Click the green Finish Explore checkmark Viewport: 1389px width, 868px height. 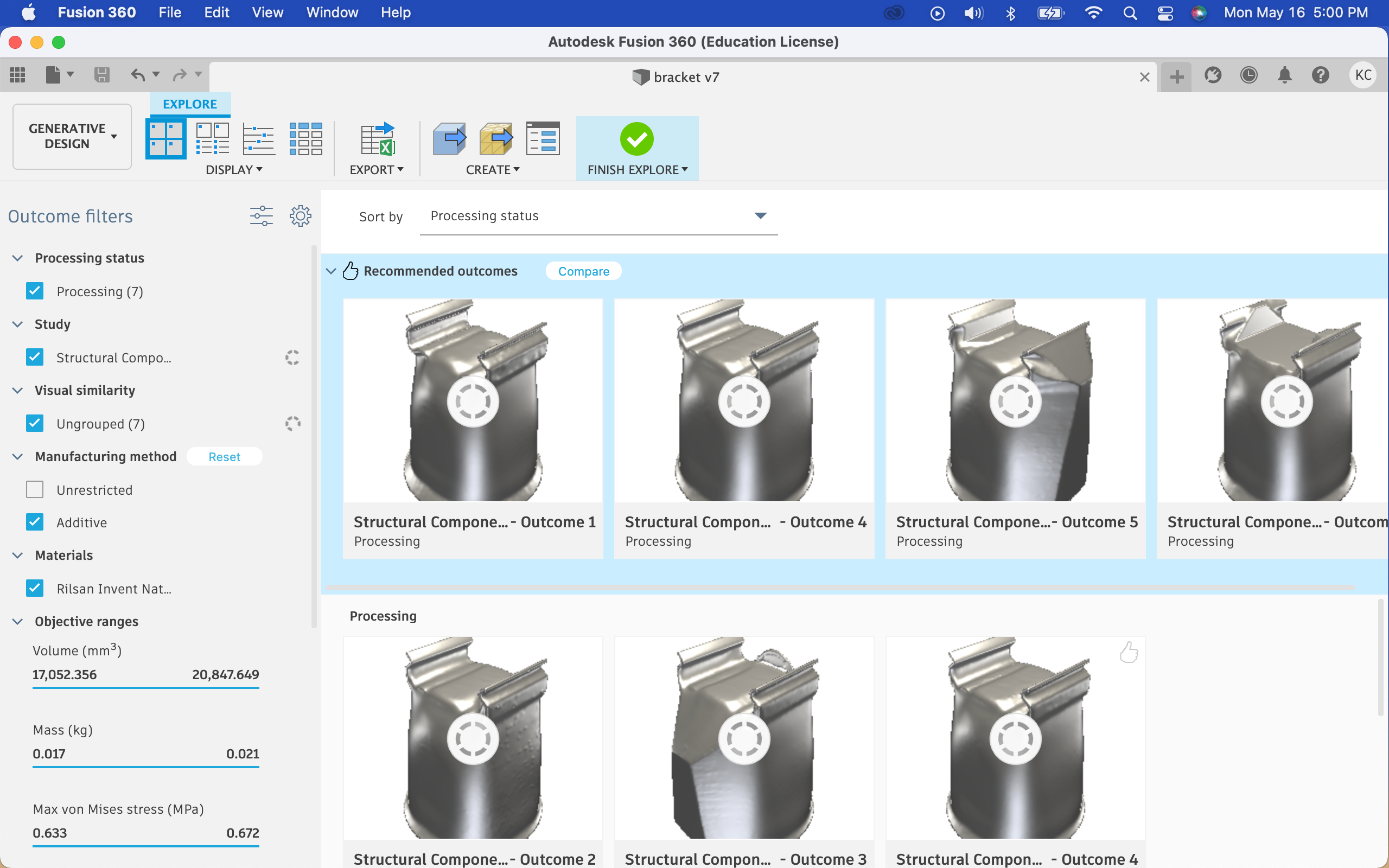(636, 138)
